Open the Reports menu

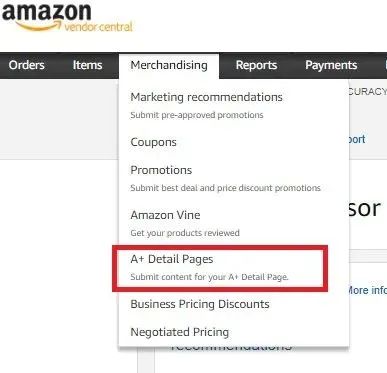tap(256, 65)
